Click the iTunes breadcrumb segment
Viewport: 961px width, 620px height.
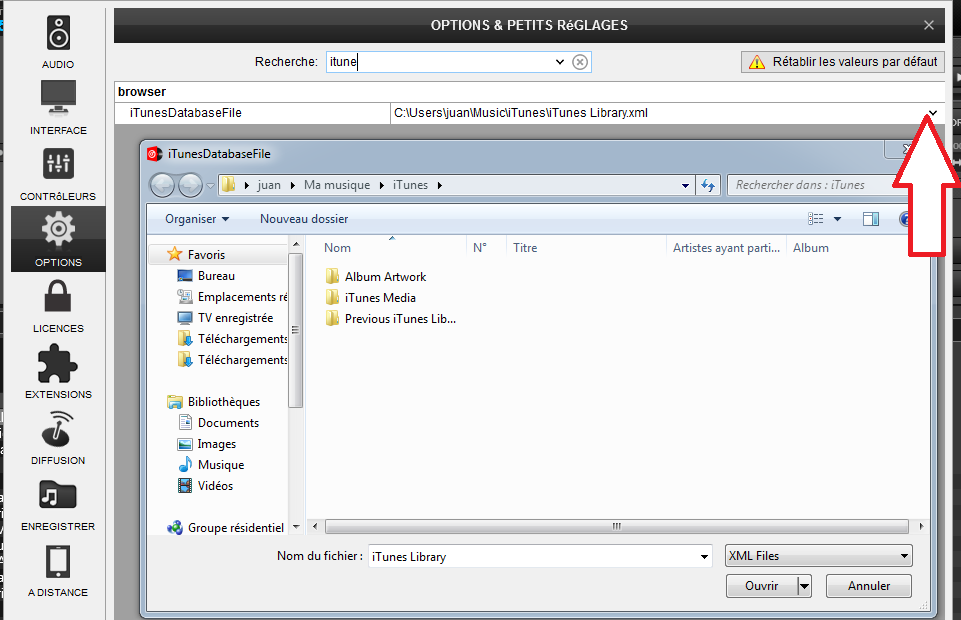(411, 185)
